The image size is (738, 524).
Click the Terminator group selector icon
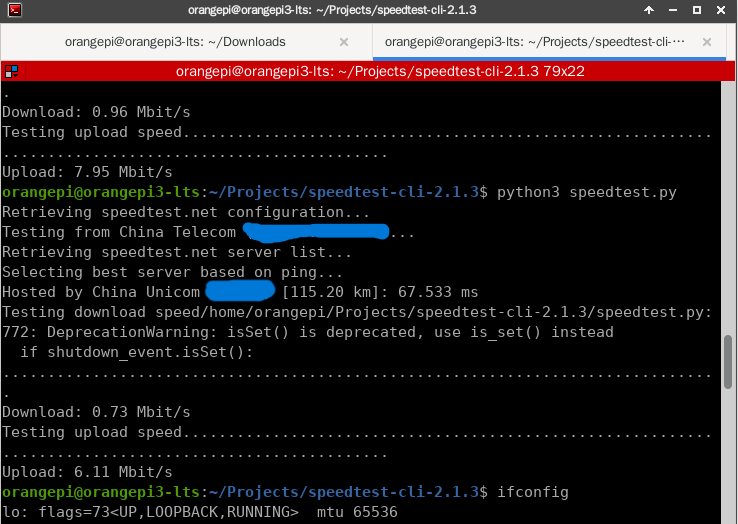point(11,71)
